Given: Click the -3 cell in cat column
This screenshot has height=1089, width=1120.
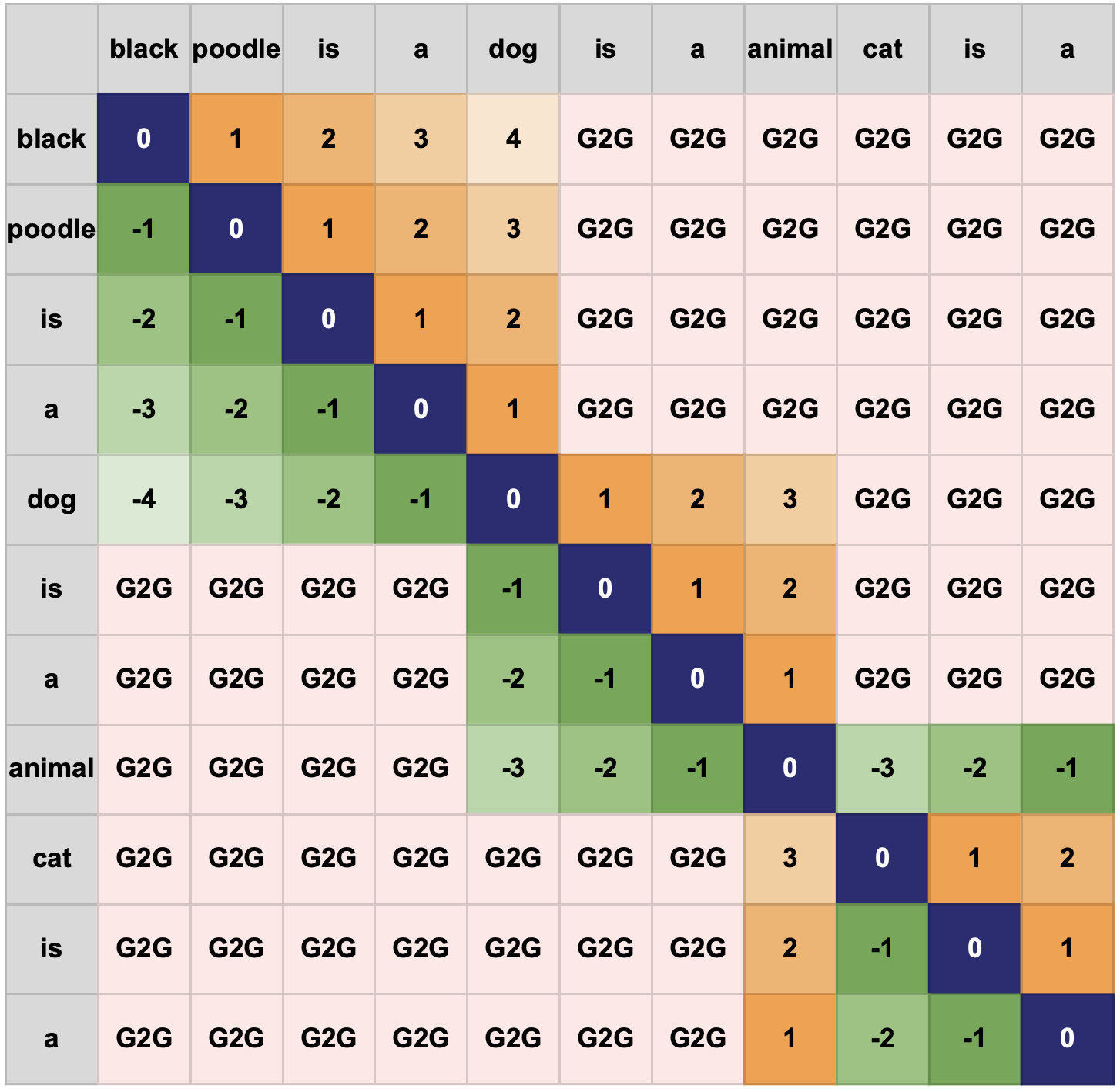Looking at the screenshot, I should 882,769.
